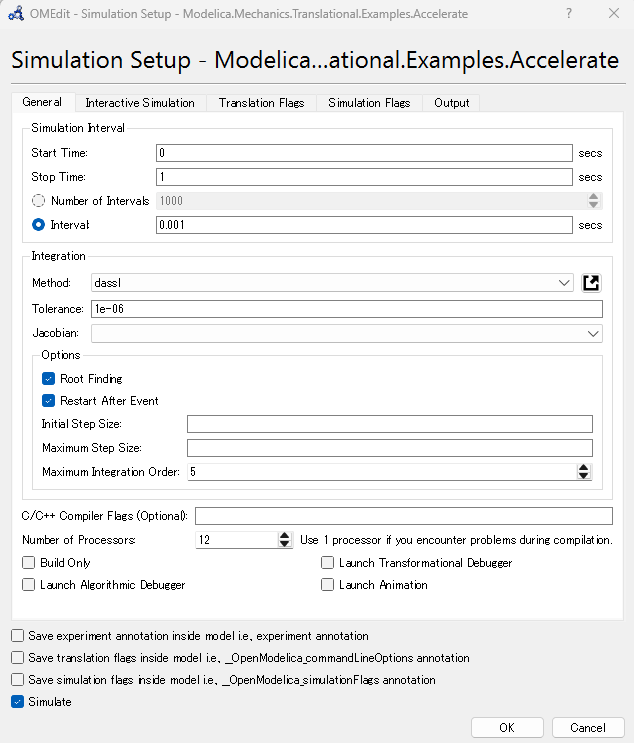Toggle Restart After Event checkbox

coord(48,401)
